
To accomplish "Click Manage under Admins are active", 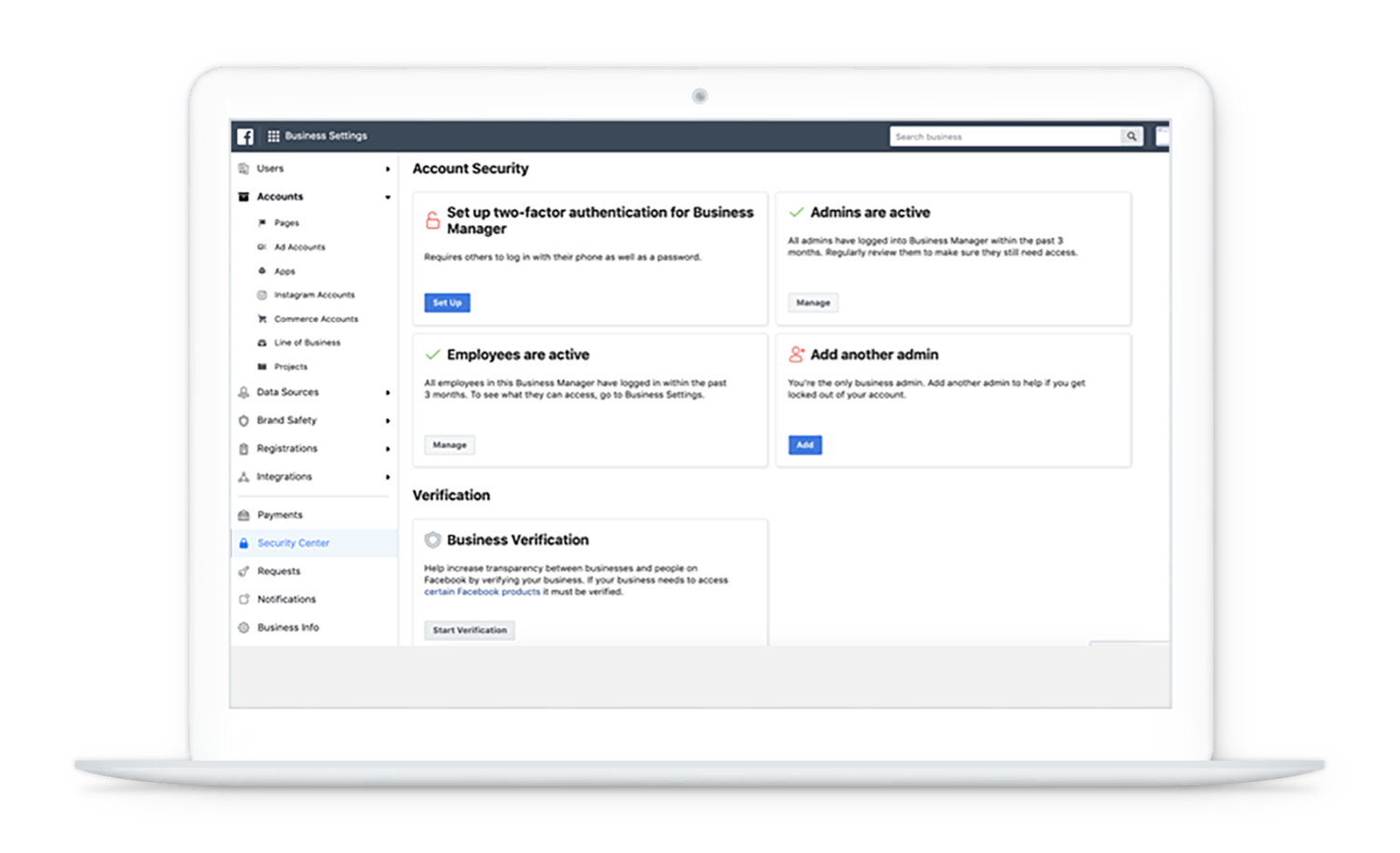I will (x=813, y=302).
